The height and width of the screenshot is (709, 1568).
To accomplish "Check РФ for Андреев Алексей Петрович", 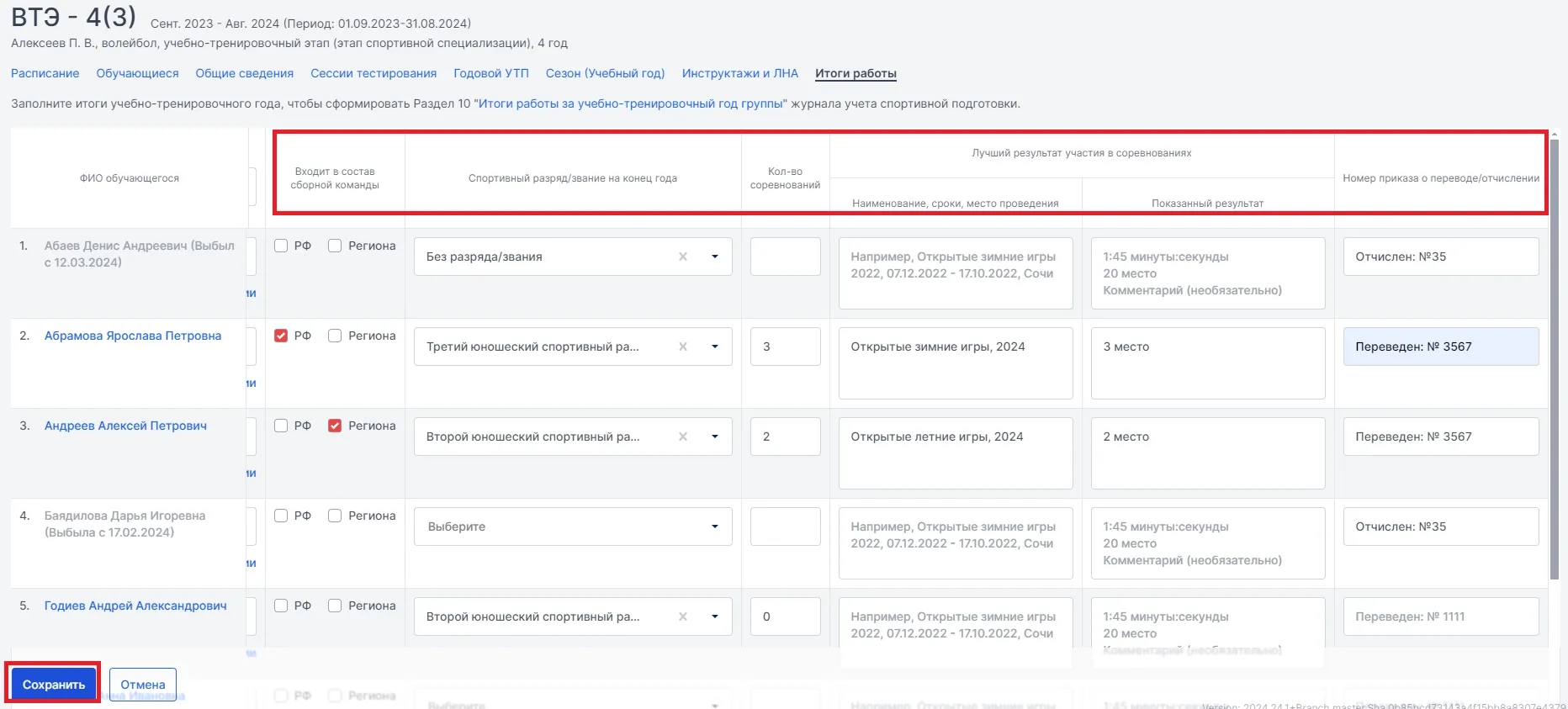I will click(x=281, y=426).
